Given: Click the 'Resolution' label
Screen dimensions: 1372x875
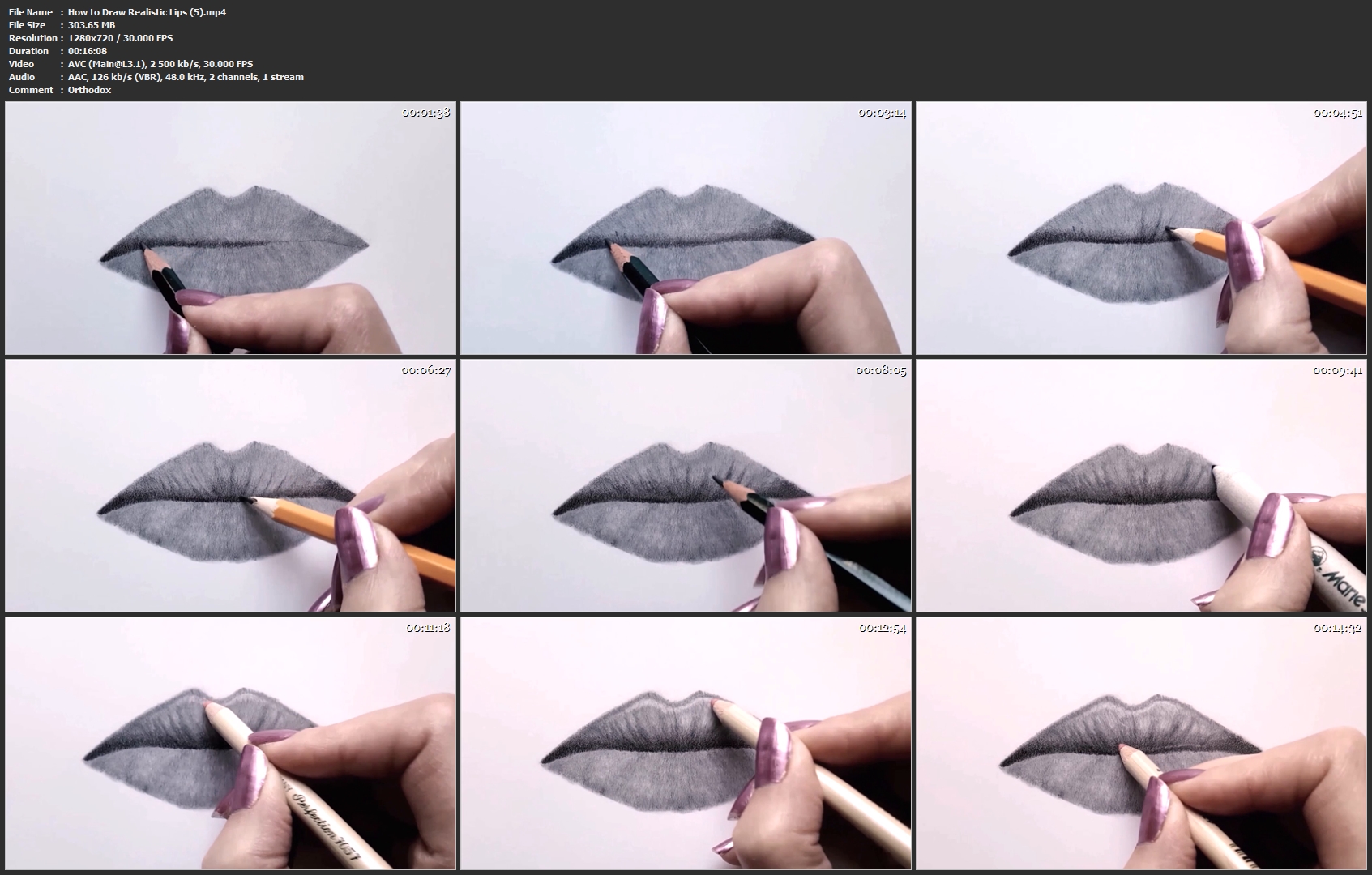Looking at the screenshot, I should [33, 38].
